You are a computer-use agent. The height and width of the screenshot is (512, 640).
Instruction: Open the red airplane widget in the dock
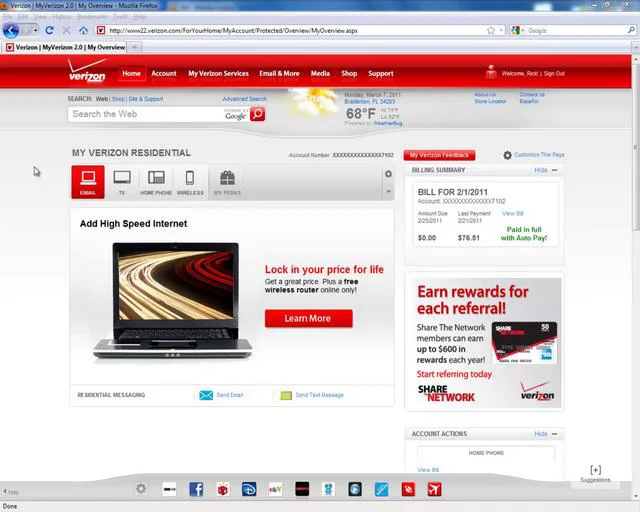(x=434, y=489)
